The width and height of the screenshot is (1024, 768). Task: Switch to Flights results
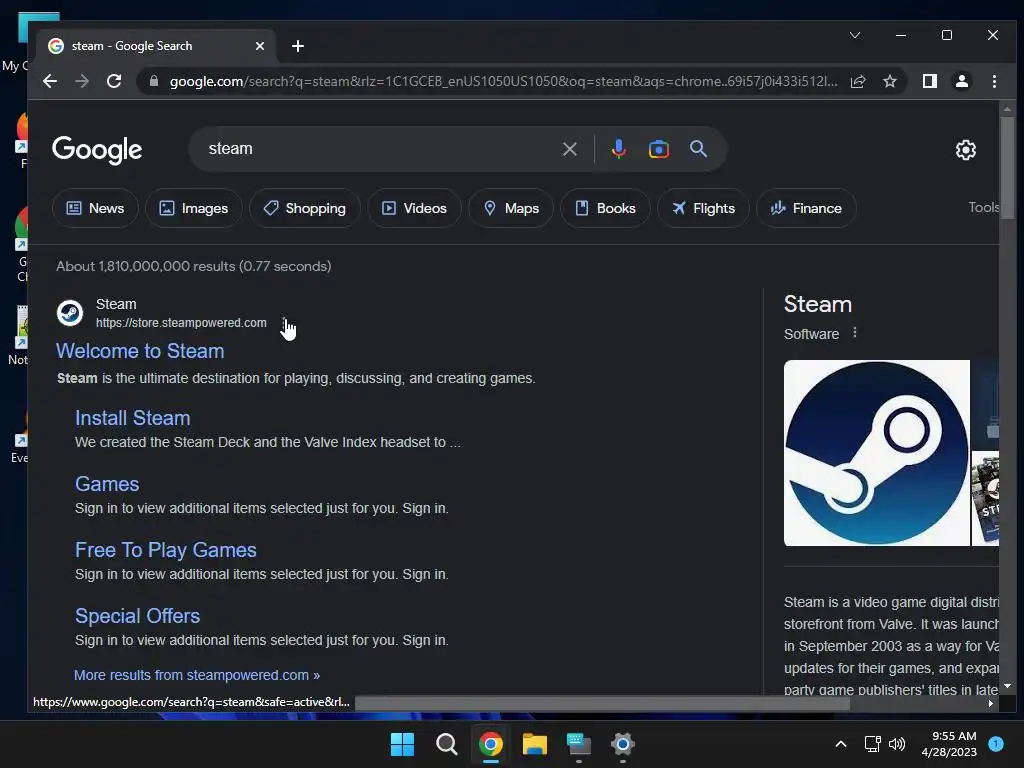click(703, 208)
